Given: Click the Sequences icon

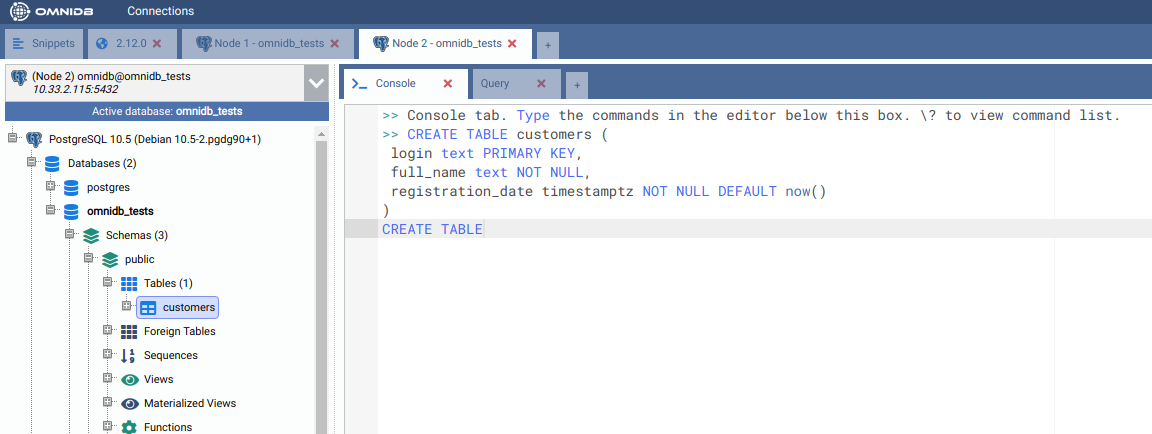Looking at the screenshot, I should (129, 355).
